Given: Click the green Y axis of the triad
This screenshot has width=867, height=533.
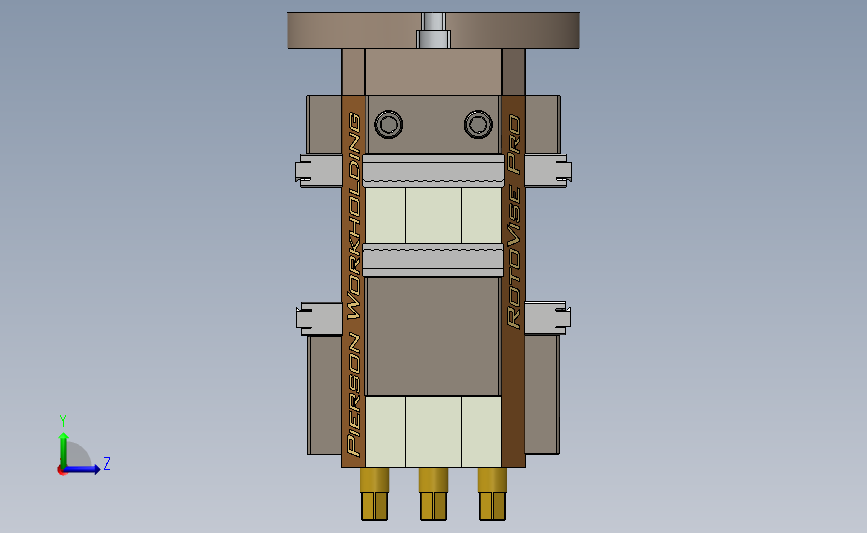Looking at the screenshot, I should [x=64, y=450].
